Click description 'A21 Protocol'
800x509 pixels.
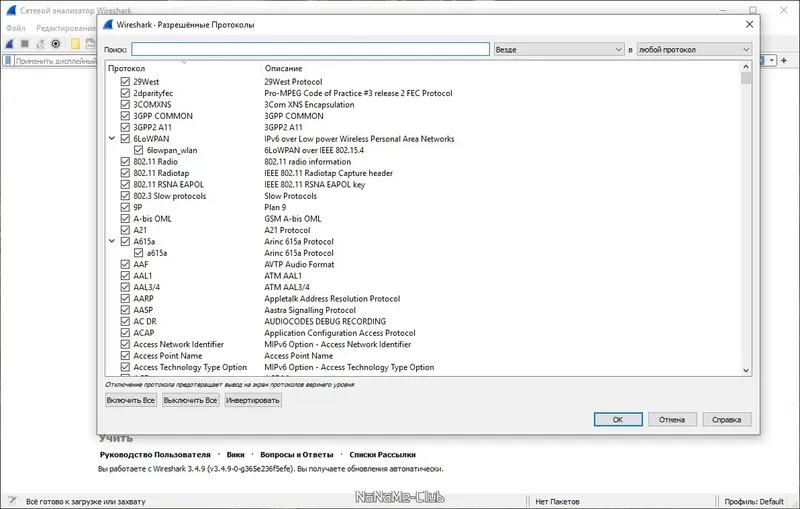[287, 230]
